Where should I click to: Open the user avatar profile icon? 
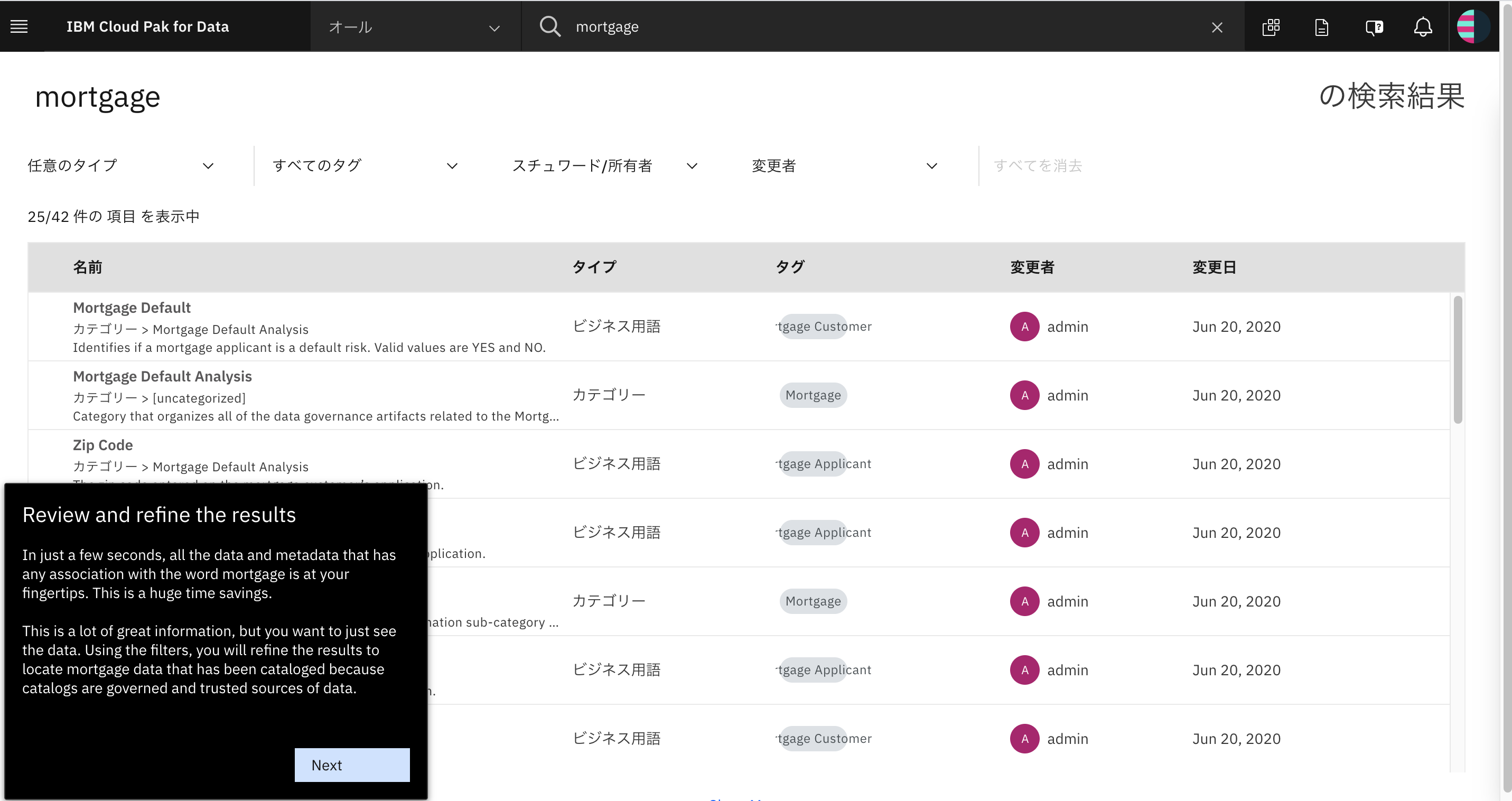point(1473,26)
